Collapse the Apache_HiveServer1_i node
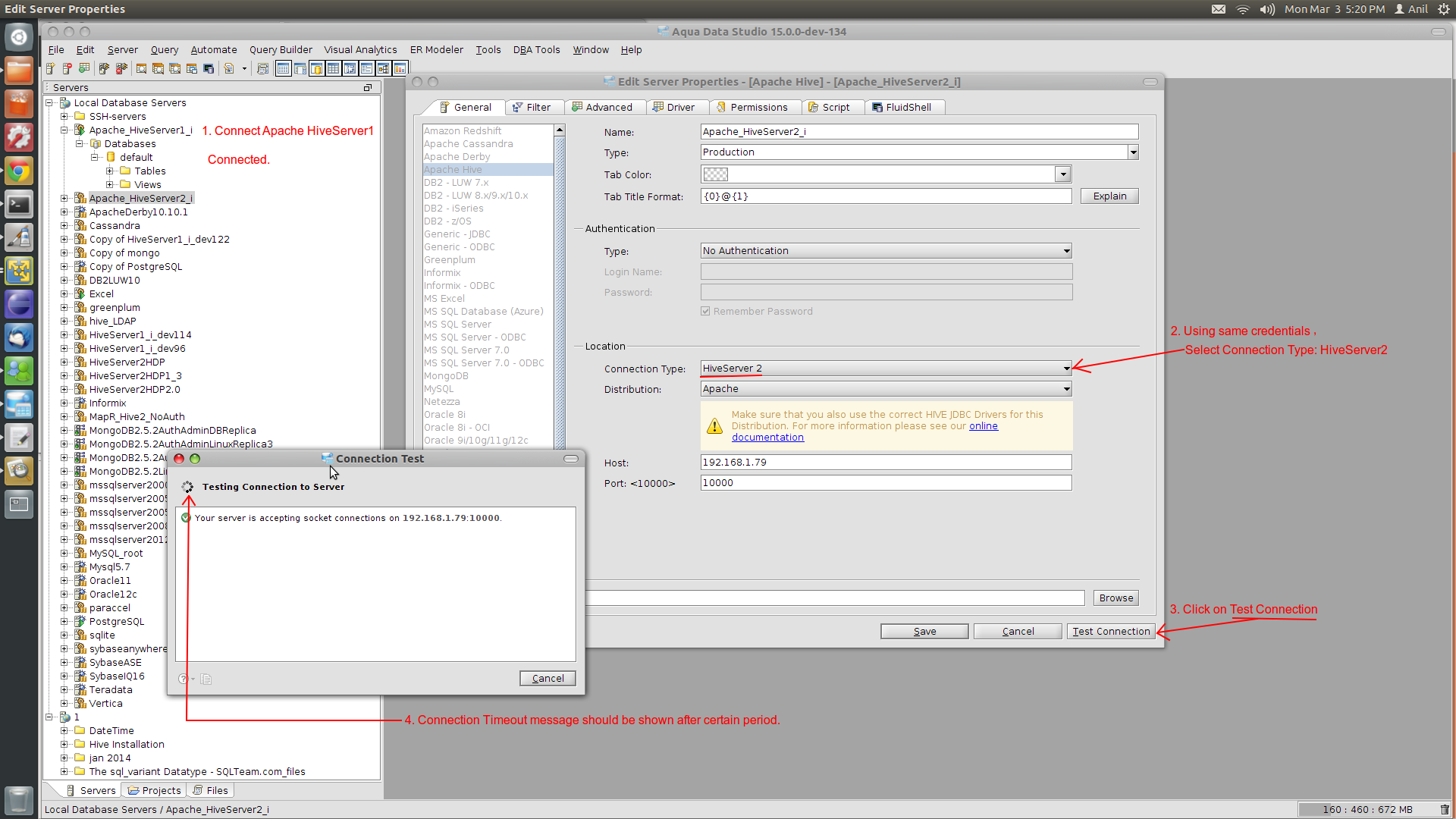This screenshot has width=1456, height=819. [64, 130]
